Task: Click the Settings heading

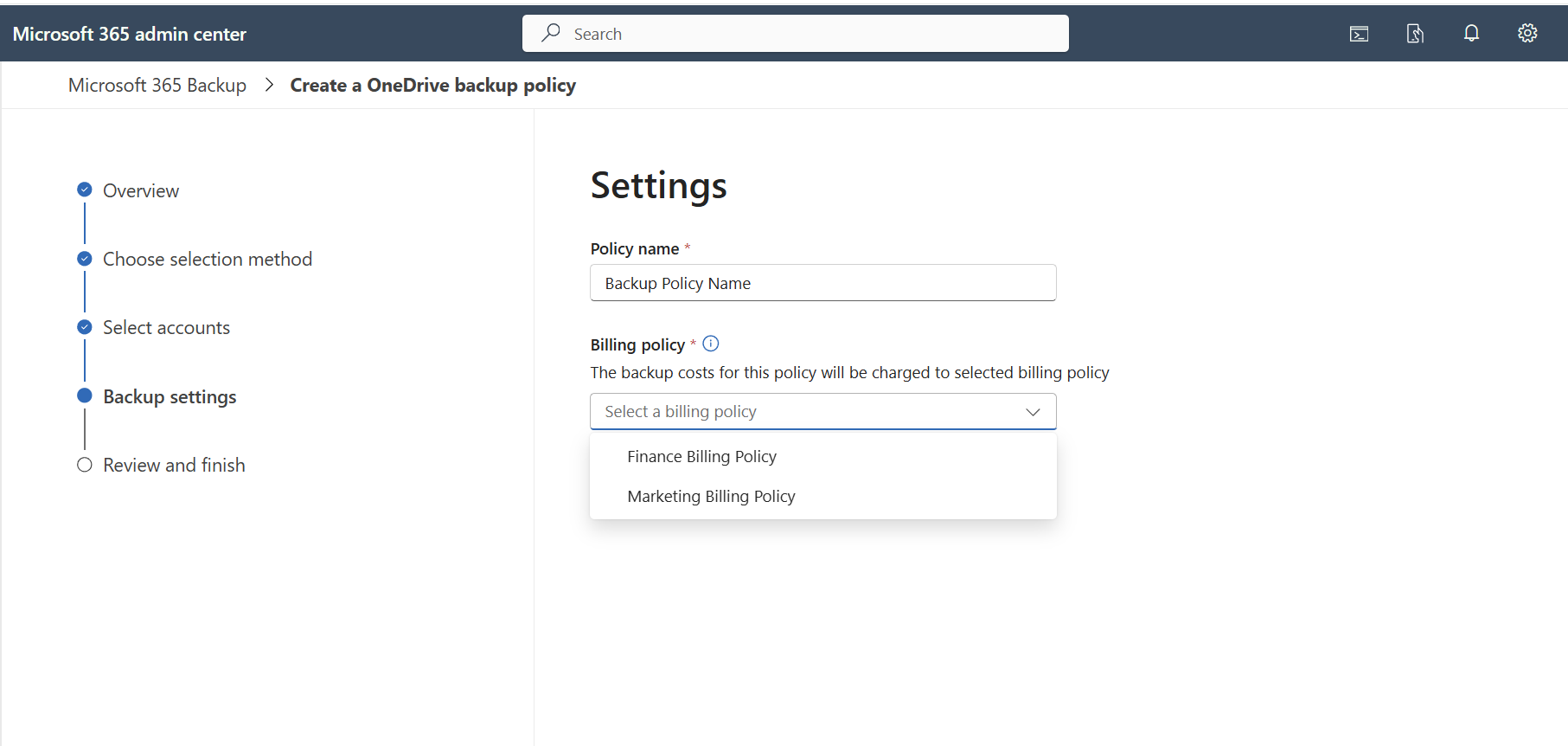Action: tap(659, 185)
